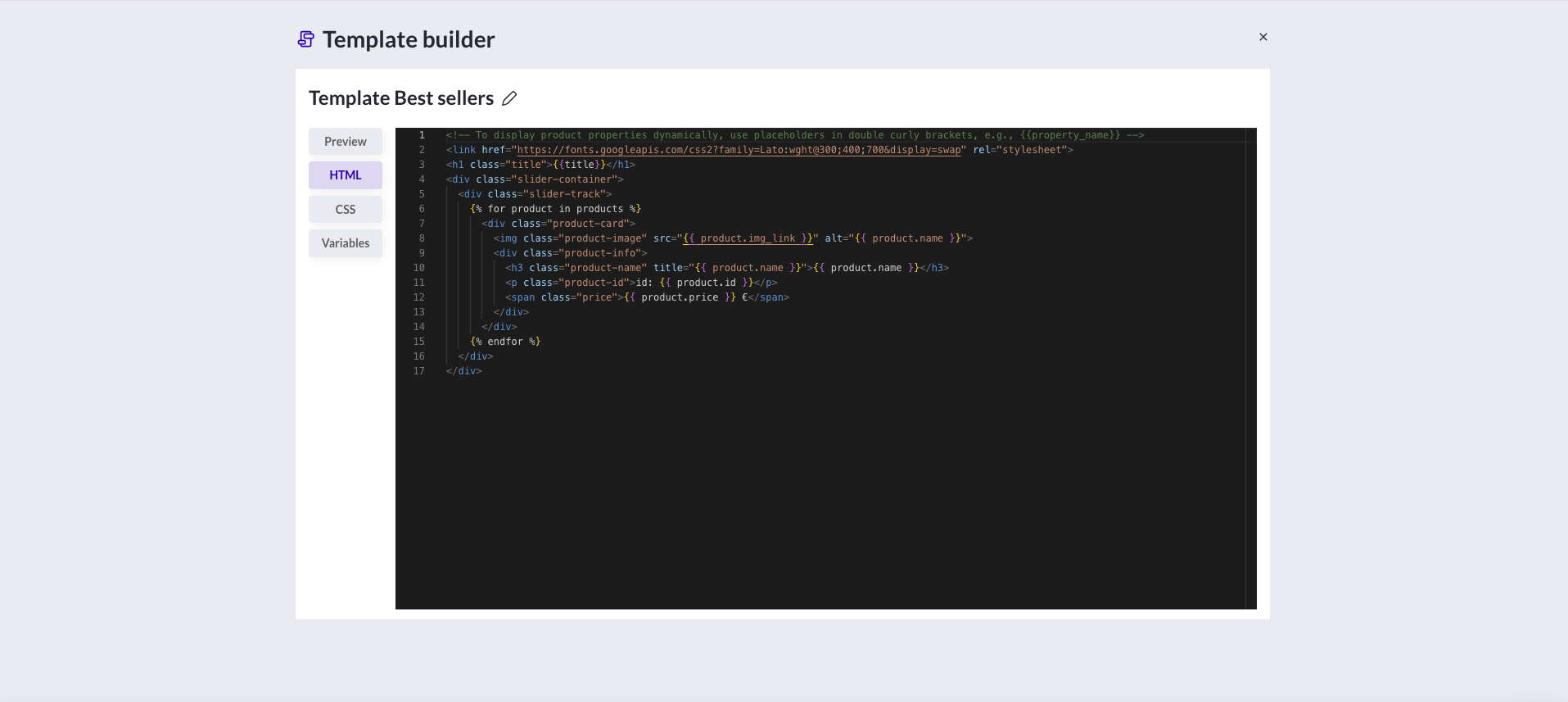This screenshot has width=1568, height=702.
Task: Click the span class="price" code line
Action: [x=647, y=297]
